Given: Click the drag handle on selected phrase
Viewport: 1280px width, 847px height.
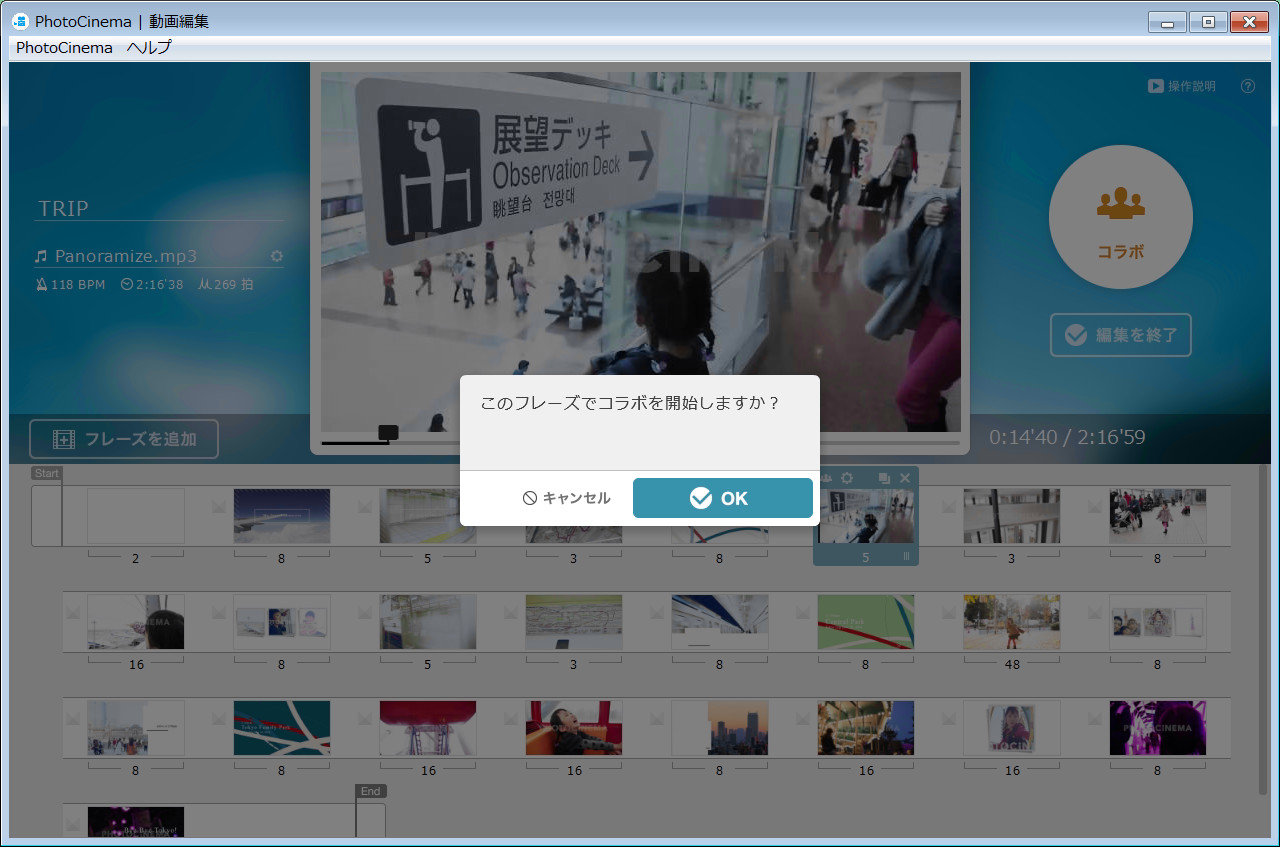Looking at the screenshot, I should (x=907, y=556).
